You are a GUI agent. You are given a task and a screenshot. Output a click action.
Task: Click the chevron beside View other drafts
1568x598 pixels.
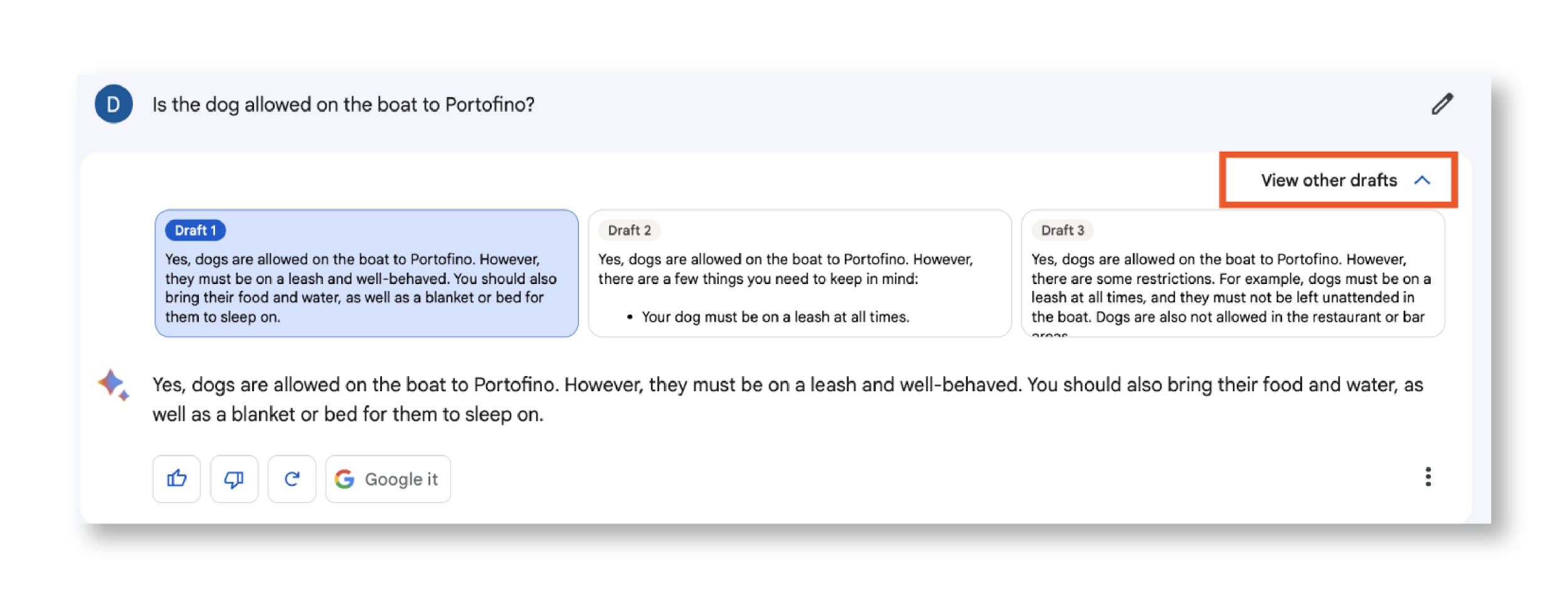(x=1422, y=181)
